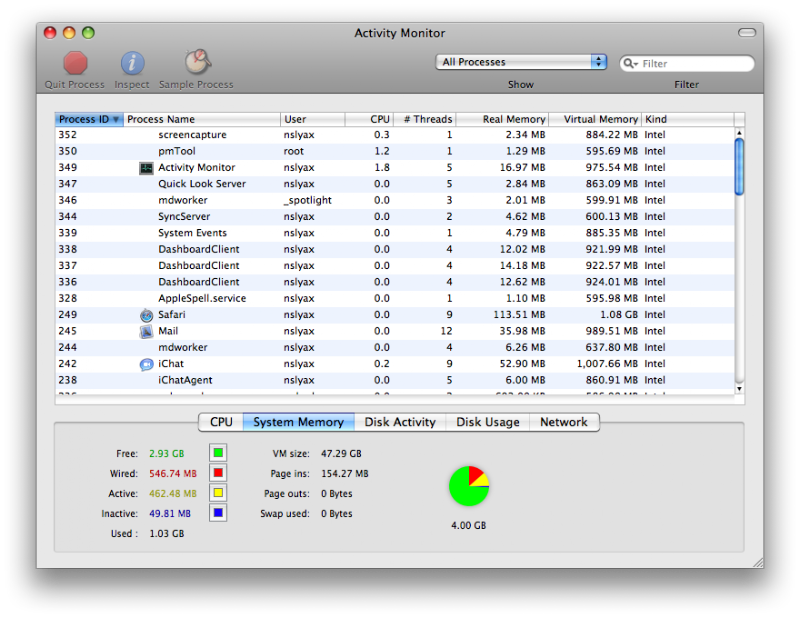Click the toolbar toggle pill button

coord(746,33)
